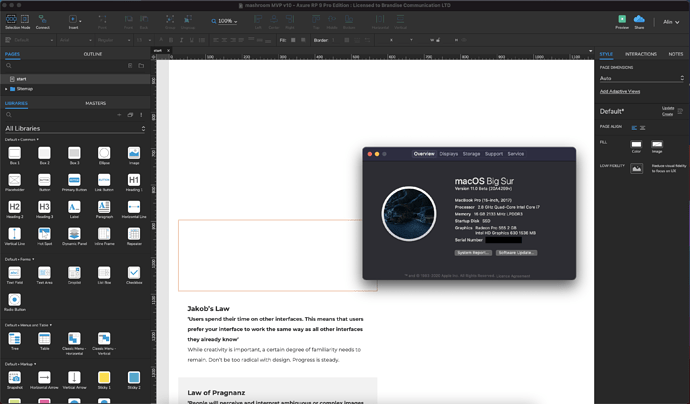Toggle underline text formatting
The image size is (690, 404).
pyautogui.click(x=191, y=40)
